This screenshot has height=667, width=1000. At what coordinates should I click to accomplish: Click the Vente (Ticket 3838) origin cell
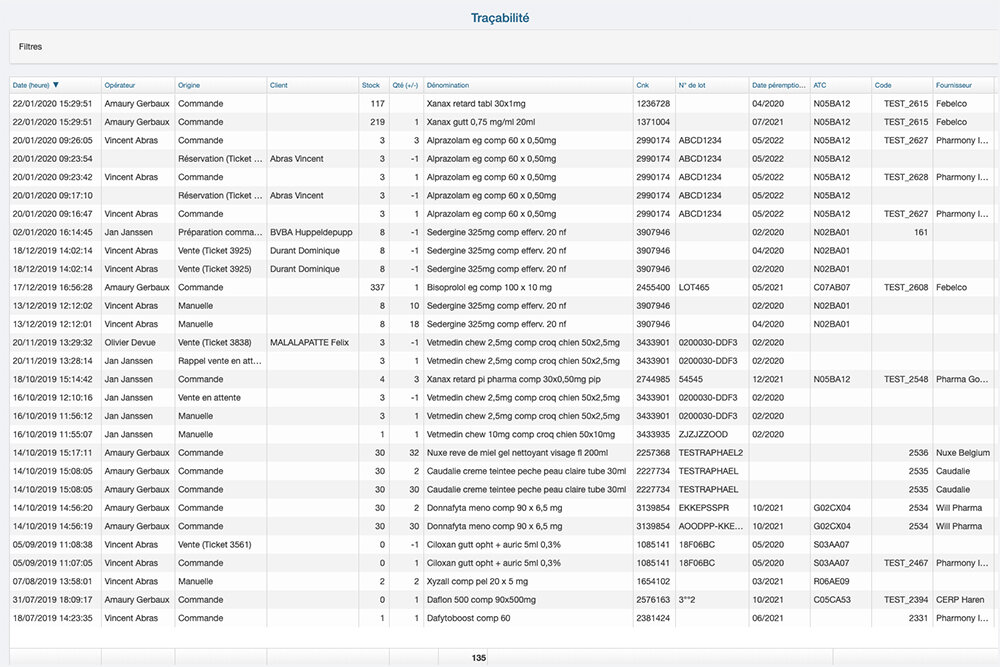[x=214, y=342]
